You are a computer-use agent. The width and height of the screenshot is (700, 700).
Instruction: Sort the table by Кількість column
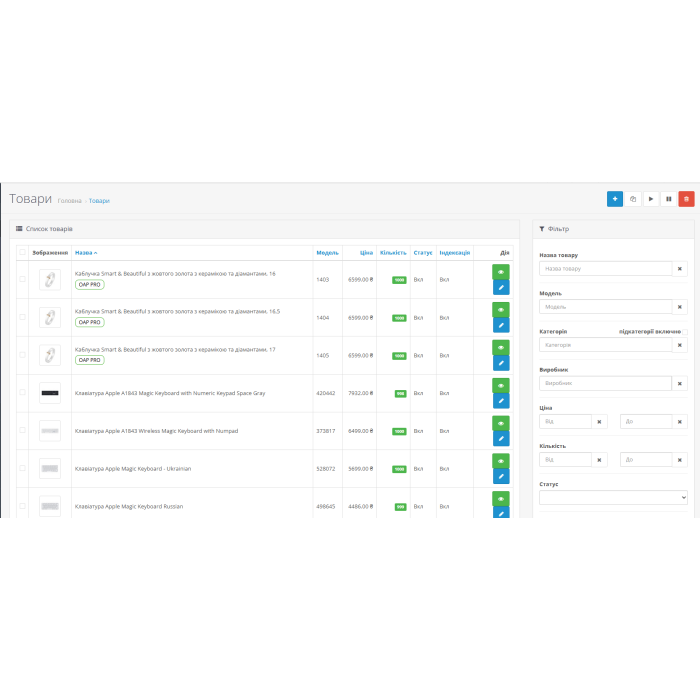[x=393, y=253]
